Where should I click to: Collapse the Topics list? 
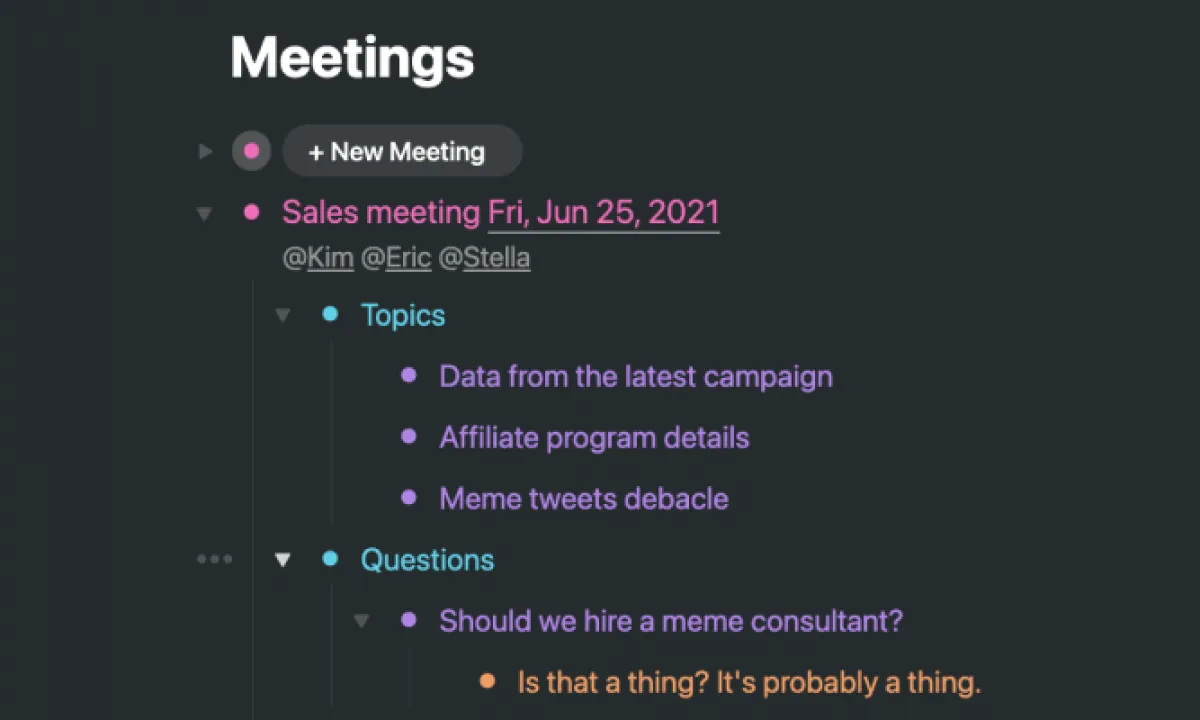283,315
